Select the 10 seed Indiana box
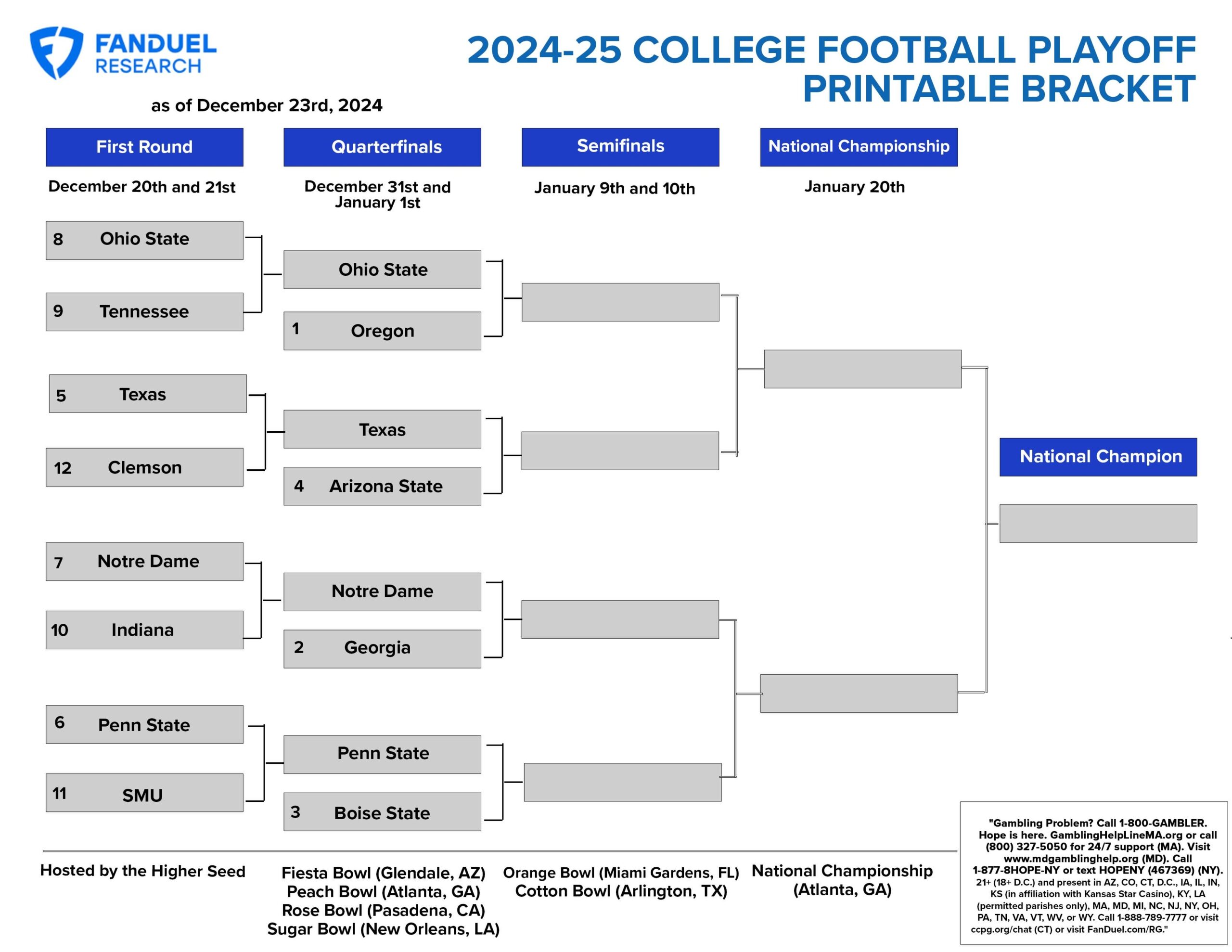Screen dimensions: 1232x952 click(x=144, y=630)
